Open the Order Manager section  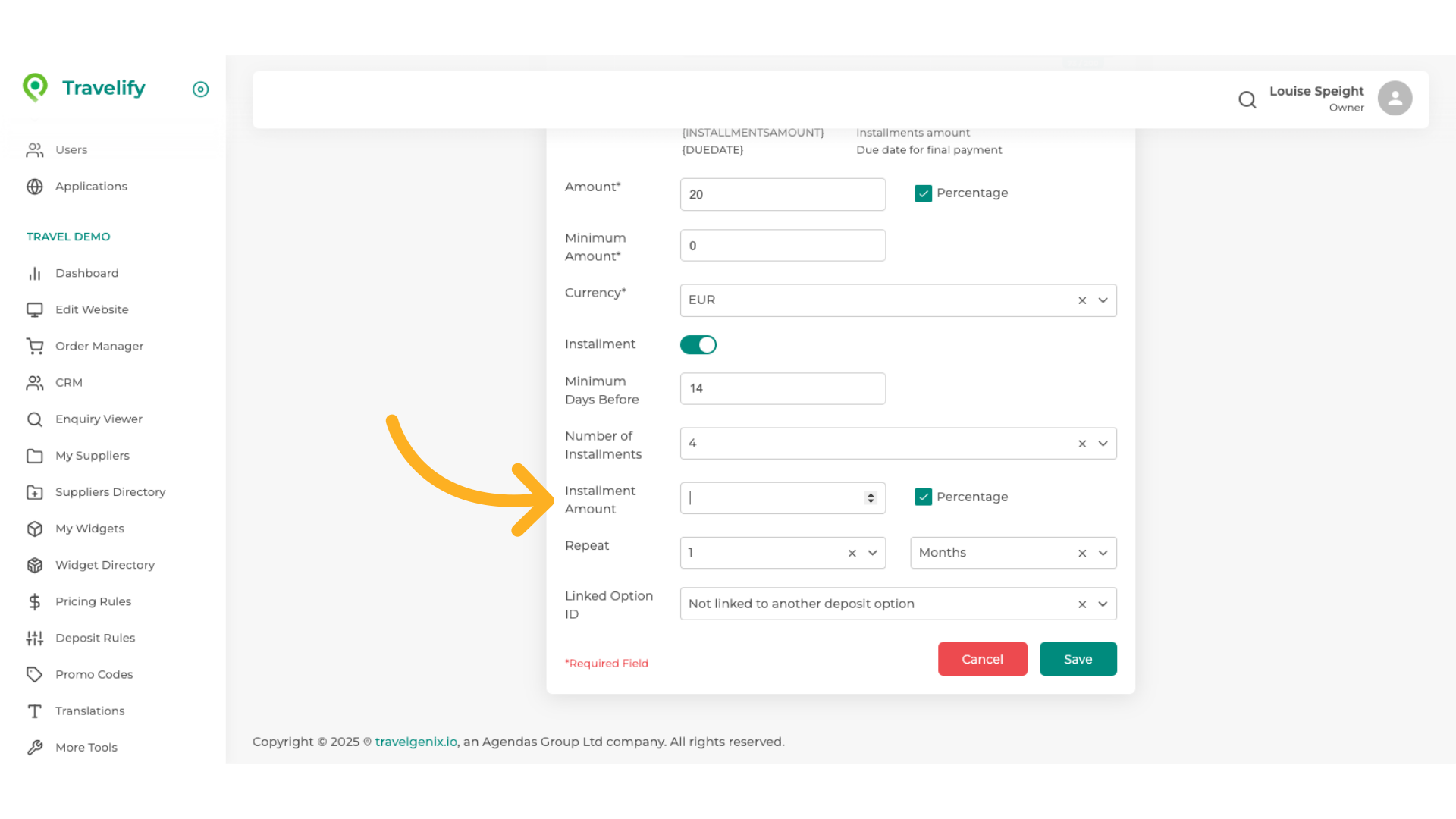point(99,346)
